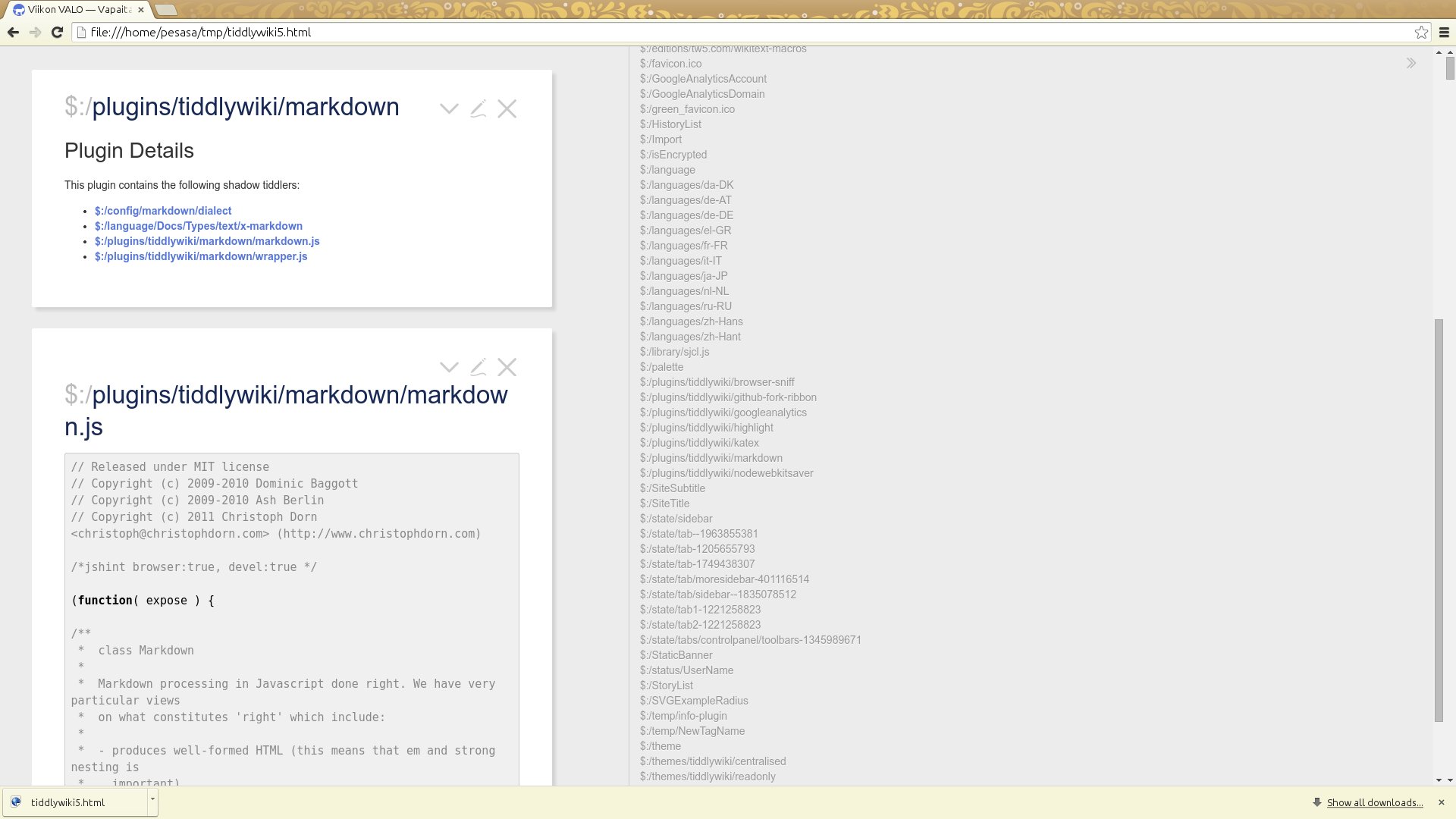
Task: Close the markdown plugin tiddler
Action: coord(507,108)
